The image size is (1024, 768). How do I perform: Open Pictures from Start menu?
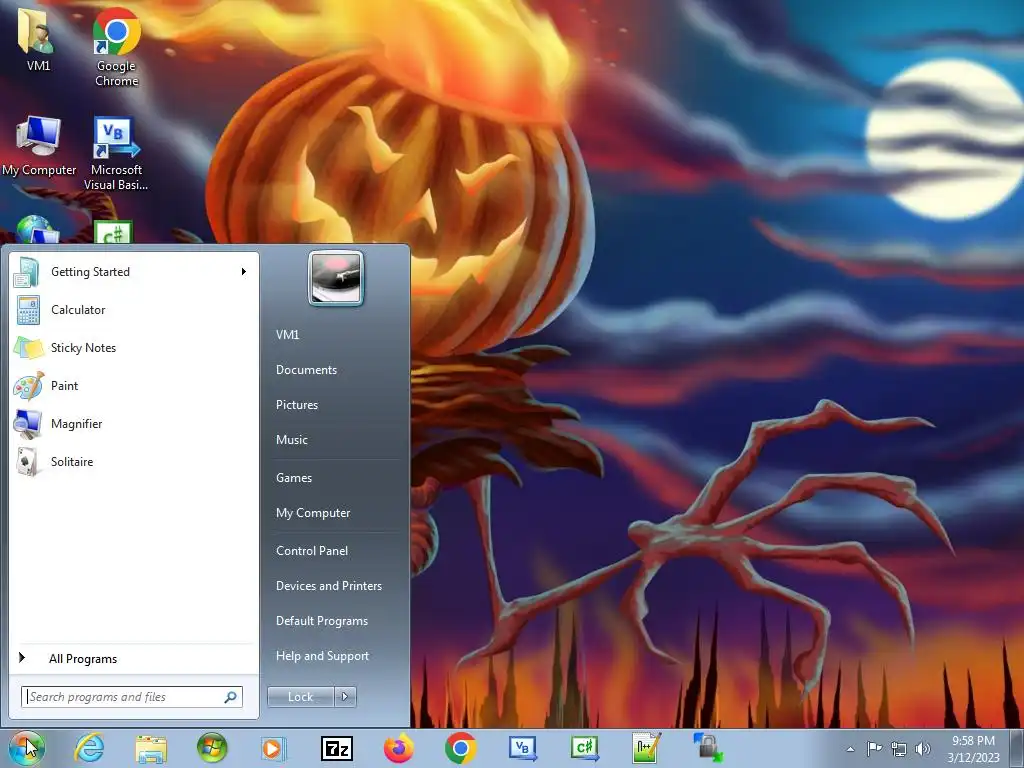(x=297, y=405)
